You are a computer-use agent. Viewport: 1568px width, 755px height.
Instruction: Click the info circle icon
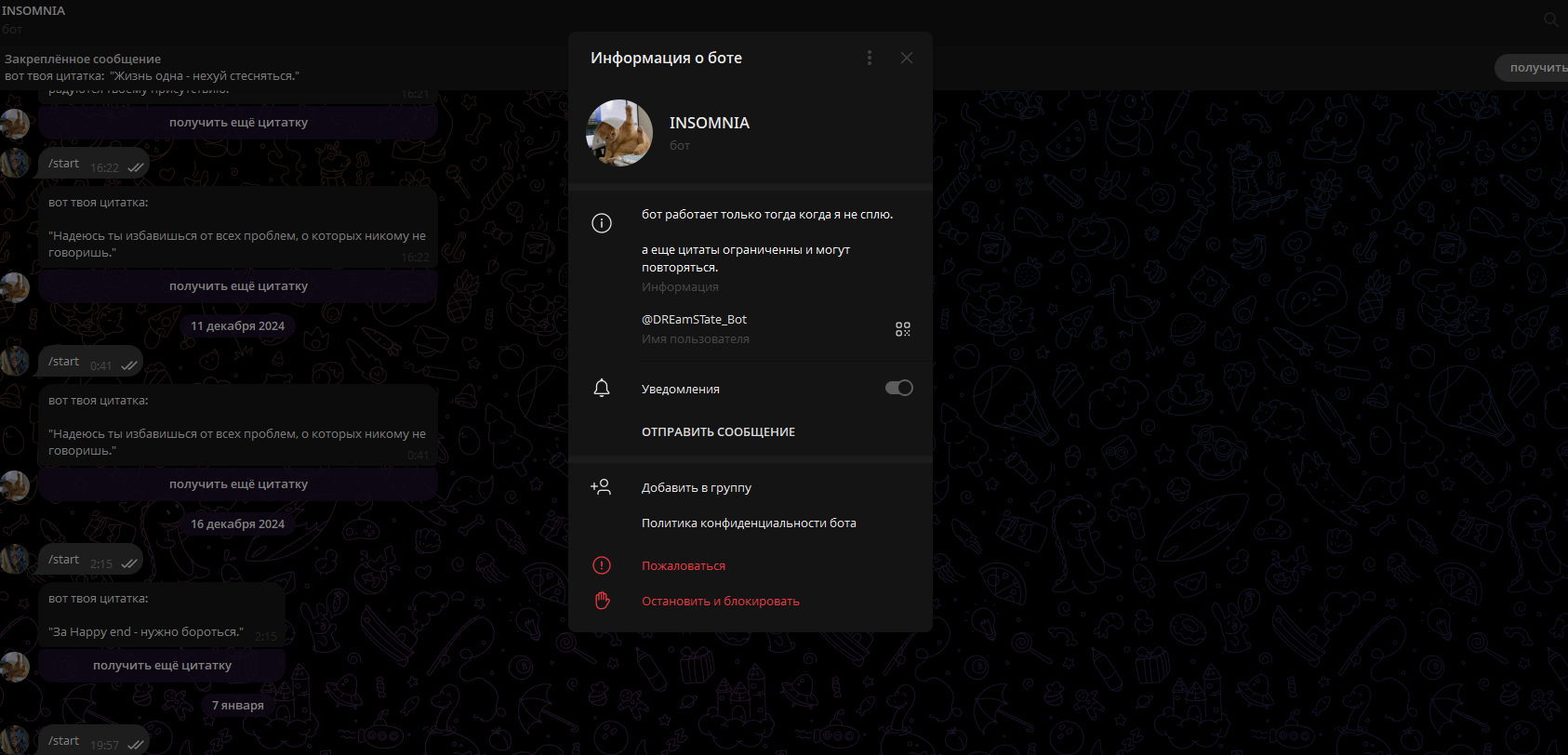coord(602,223)
